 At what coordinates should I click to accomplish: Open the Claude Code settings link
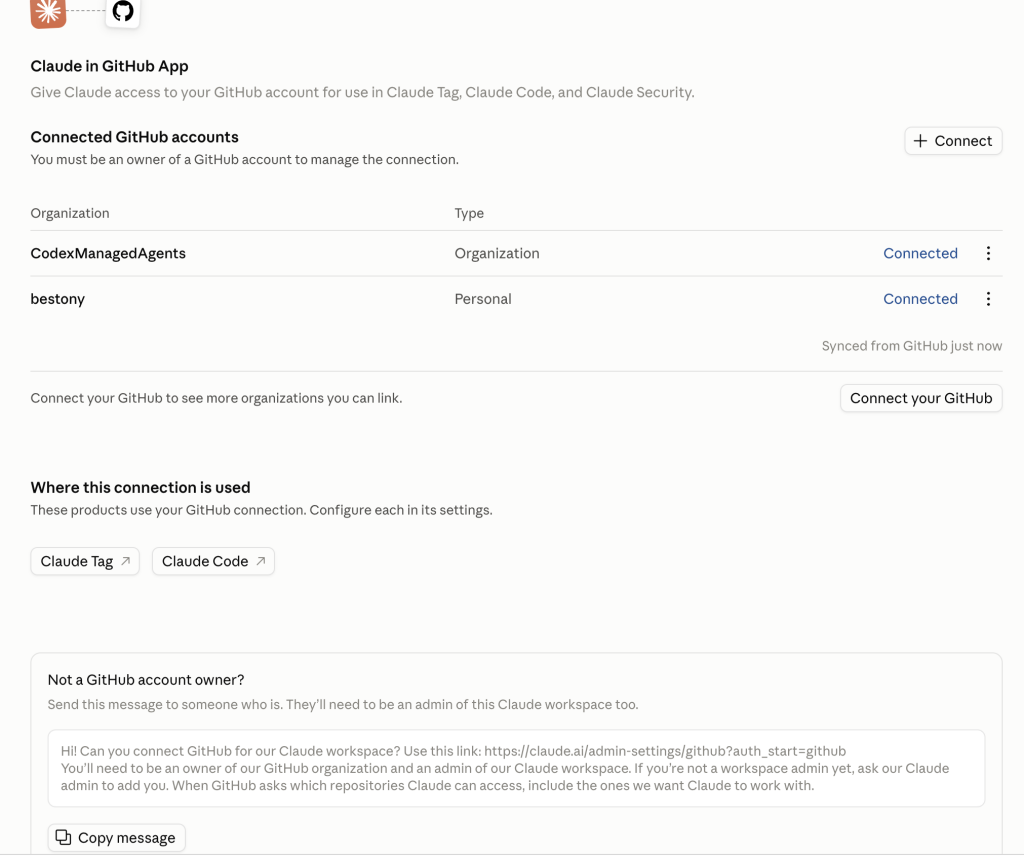coord(213,562)
